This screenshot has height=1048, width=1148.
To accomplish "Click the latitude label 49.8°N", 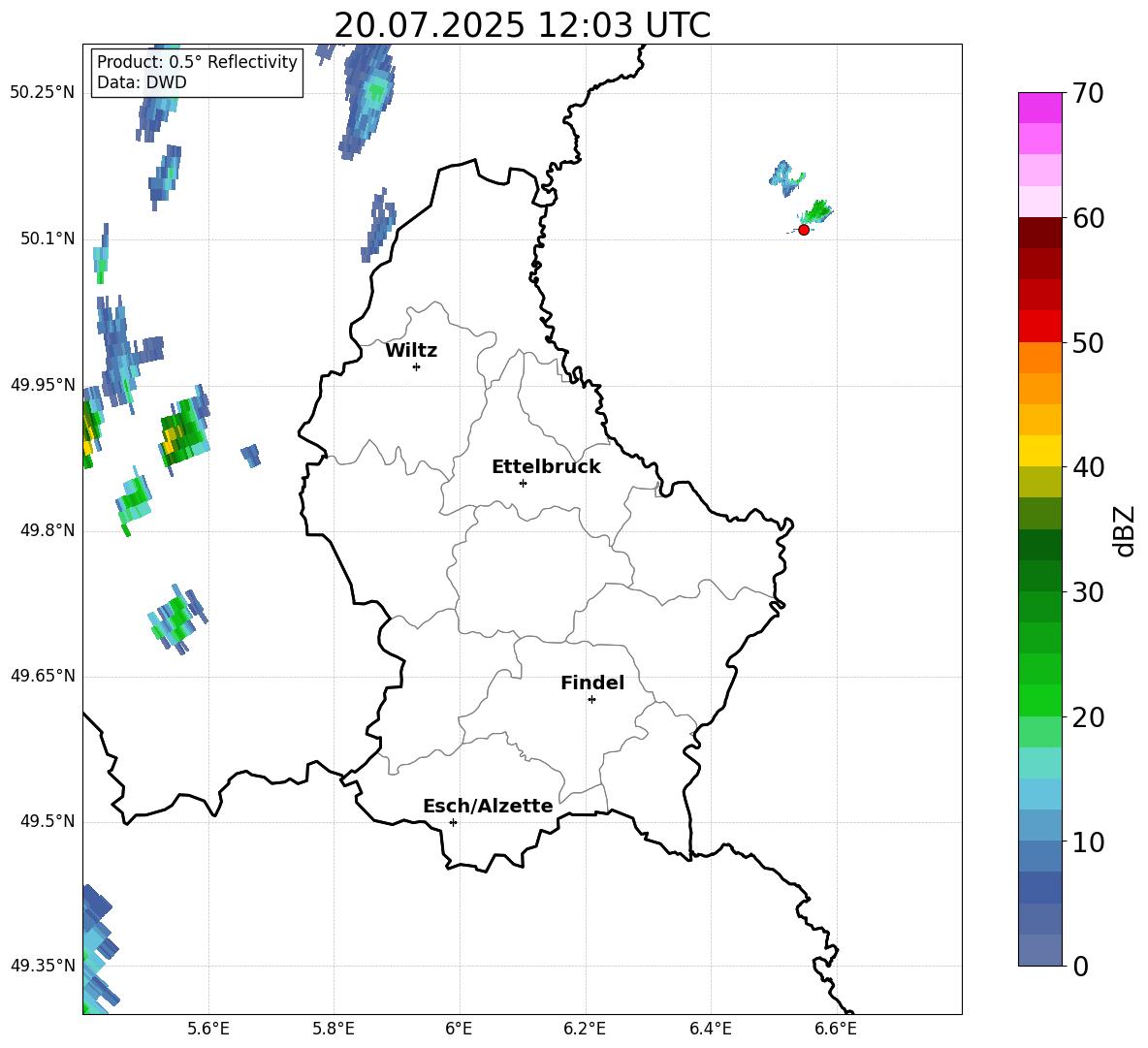I will coord(48,530).
